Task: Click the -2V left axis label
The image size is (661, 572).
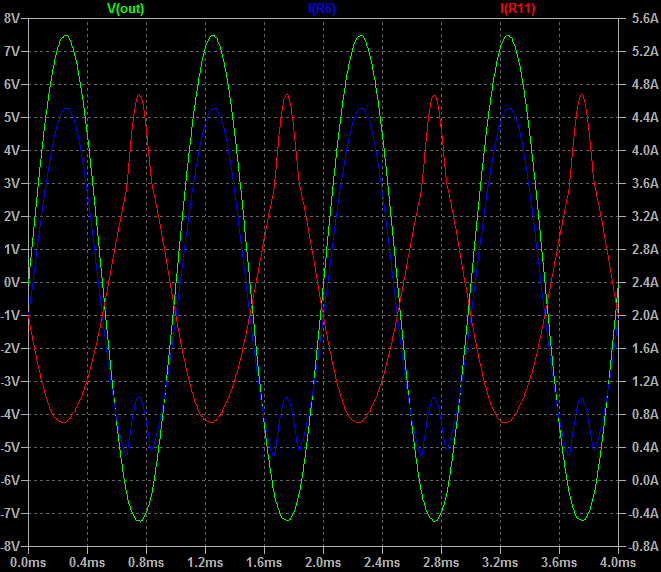Action: click(10, 348)
